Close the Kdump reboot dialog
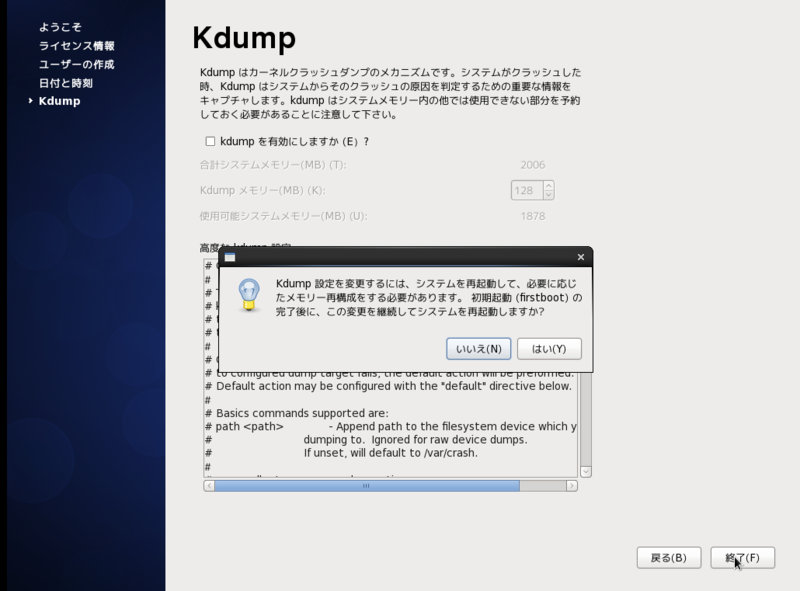 tap(581, 257)
